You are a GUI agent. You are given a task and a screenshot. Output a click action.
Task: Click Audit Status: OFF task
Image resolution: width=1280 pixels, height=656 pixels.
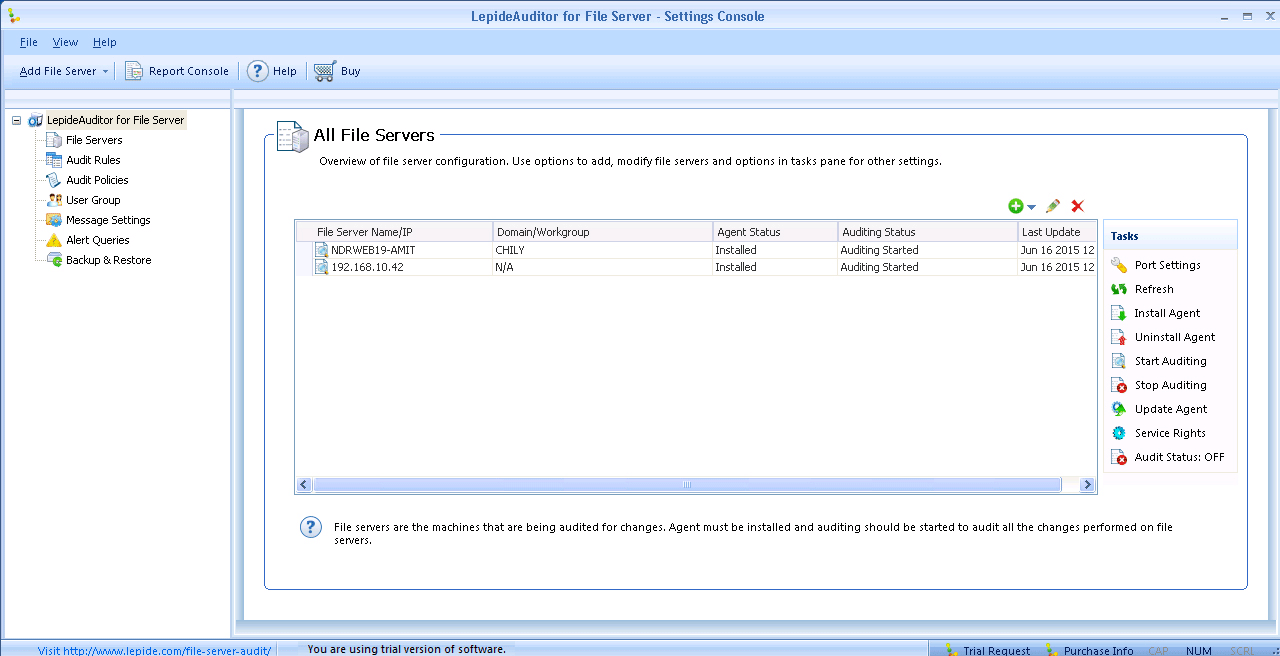click(x=1179, y=457)
